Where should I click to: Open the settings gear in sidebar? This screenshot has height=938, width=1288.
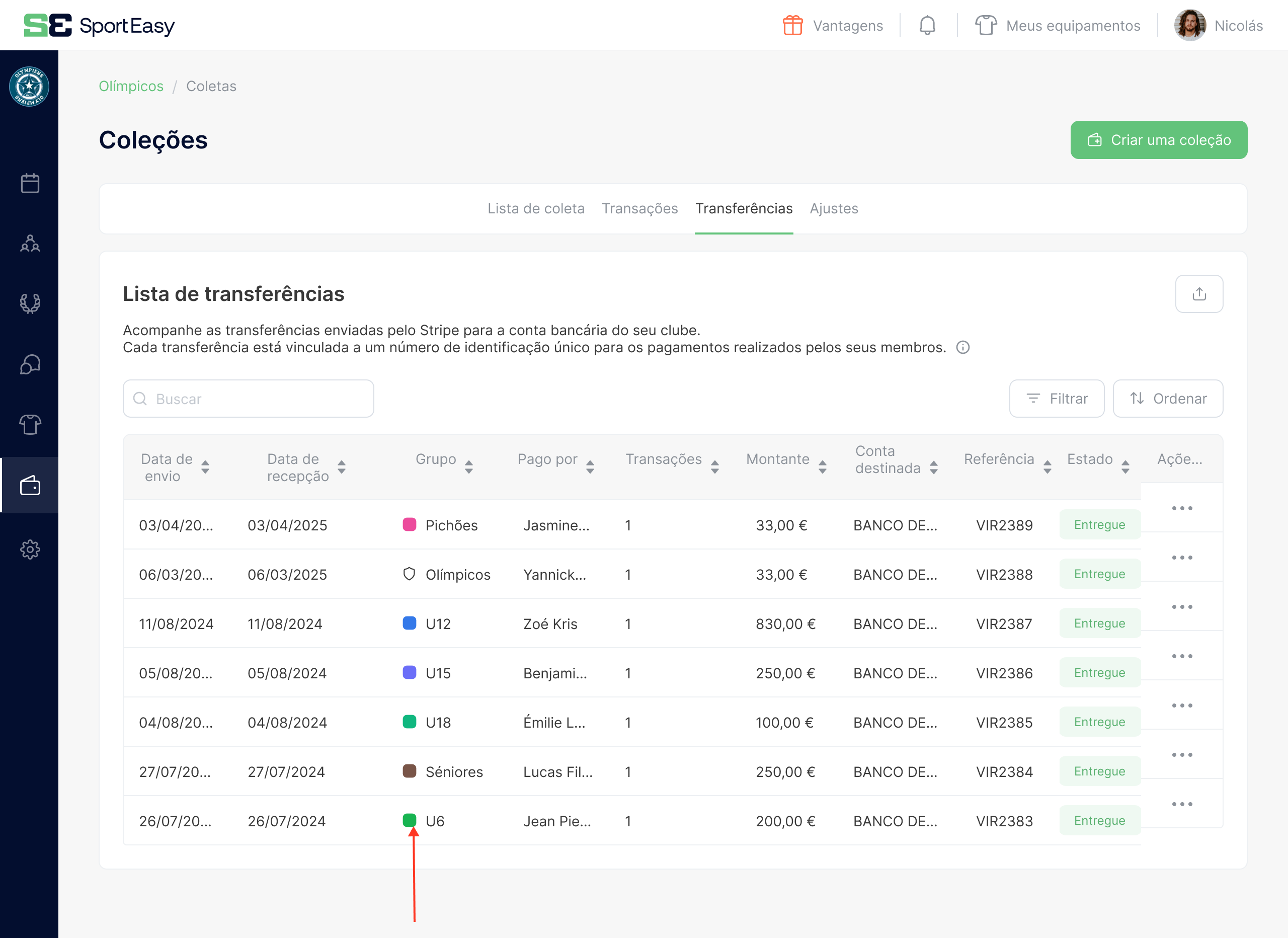(30, 549)
